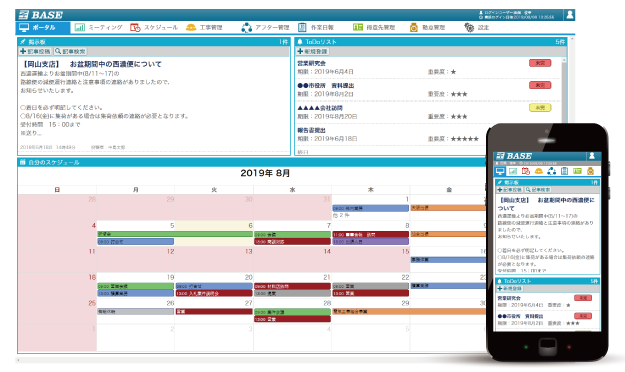Tap the blue recycle-arrows icon on the phone
This screenshot has width=625, height=372.
coord(551,171)
